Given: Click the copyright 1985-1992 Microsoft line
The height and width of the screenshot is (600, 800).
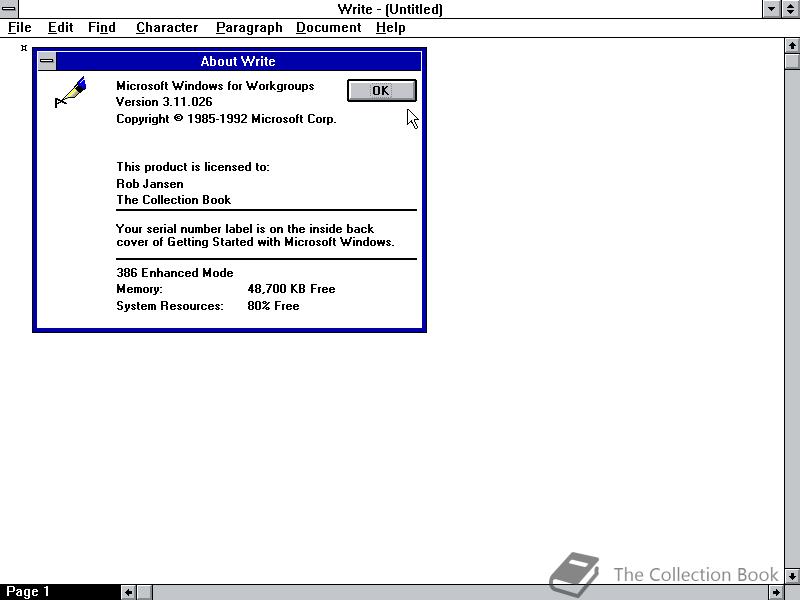Looking at the screenshot, I should pos(226,119).
